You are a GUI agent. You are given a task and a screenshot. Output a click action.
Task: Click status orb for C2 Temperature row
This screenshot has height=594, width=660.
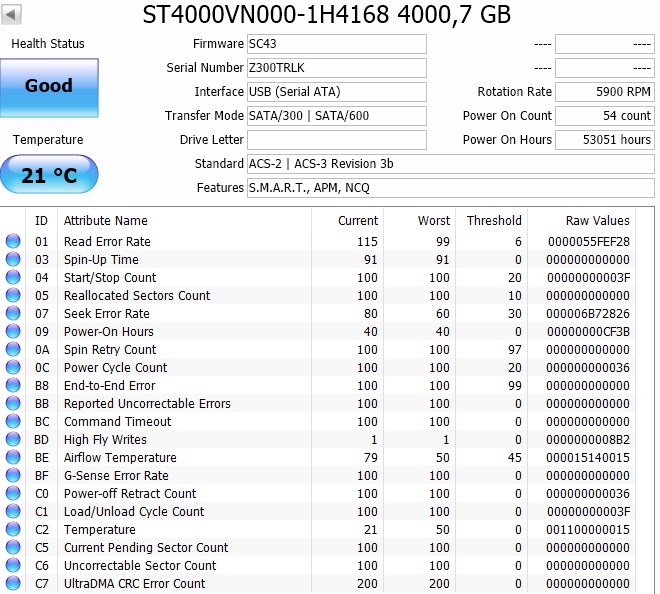[x=13, y=529]
